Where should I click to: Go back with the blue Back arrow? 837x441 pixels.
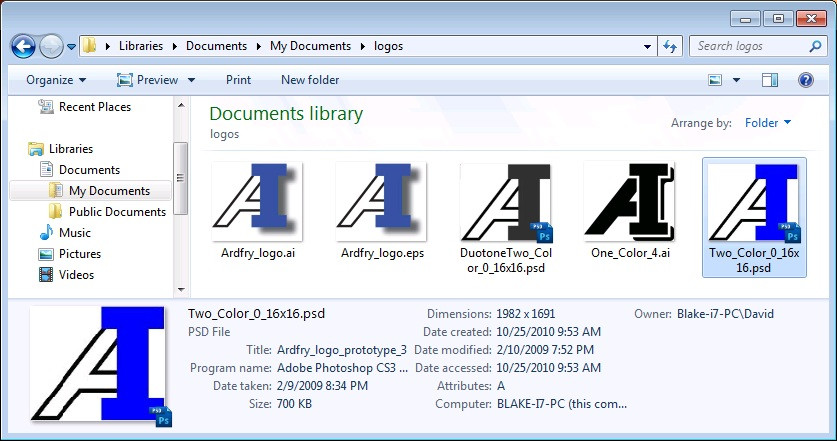coord(23,46)
